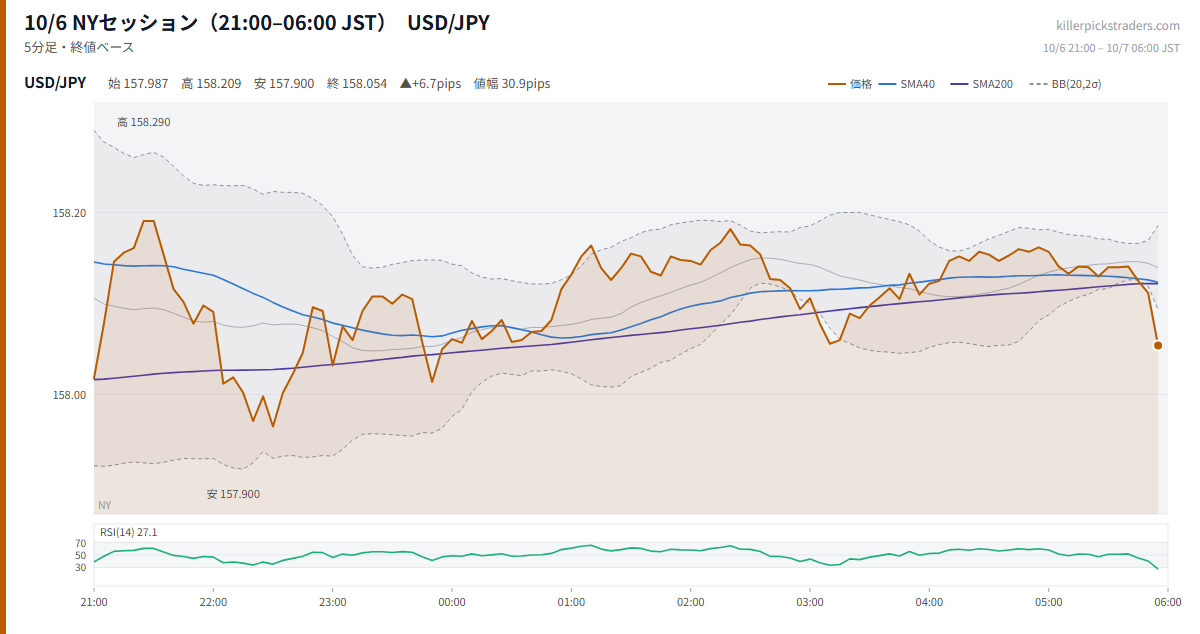Click the RSI 30 level label
This screenshot has width=1200, height=634.
coord(81,567)
